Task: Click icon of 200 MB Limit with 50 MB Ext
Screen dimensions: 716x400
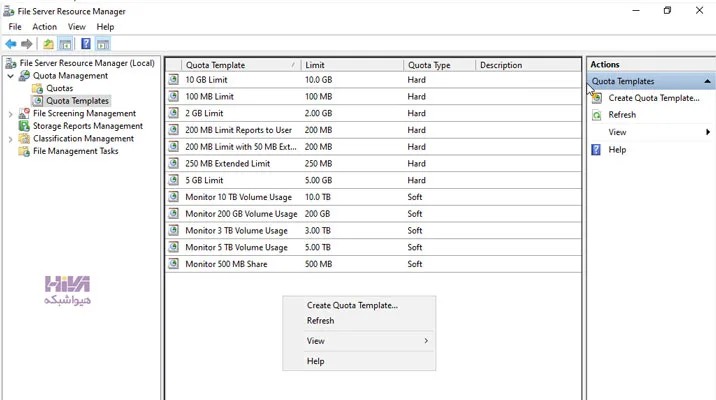Action: (174, 147)
